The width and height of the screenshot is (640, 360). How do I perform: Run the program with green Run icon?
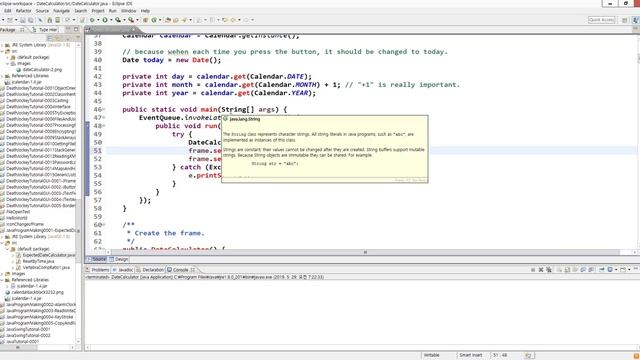click(x=105, y=20)
